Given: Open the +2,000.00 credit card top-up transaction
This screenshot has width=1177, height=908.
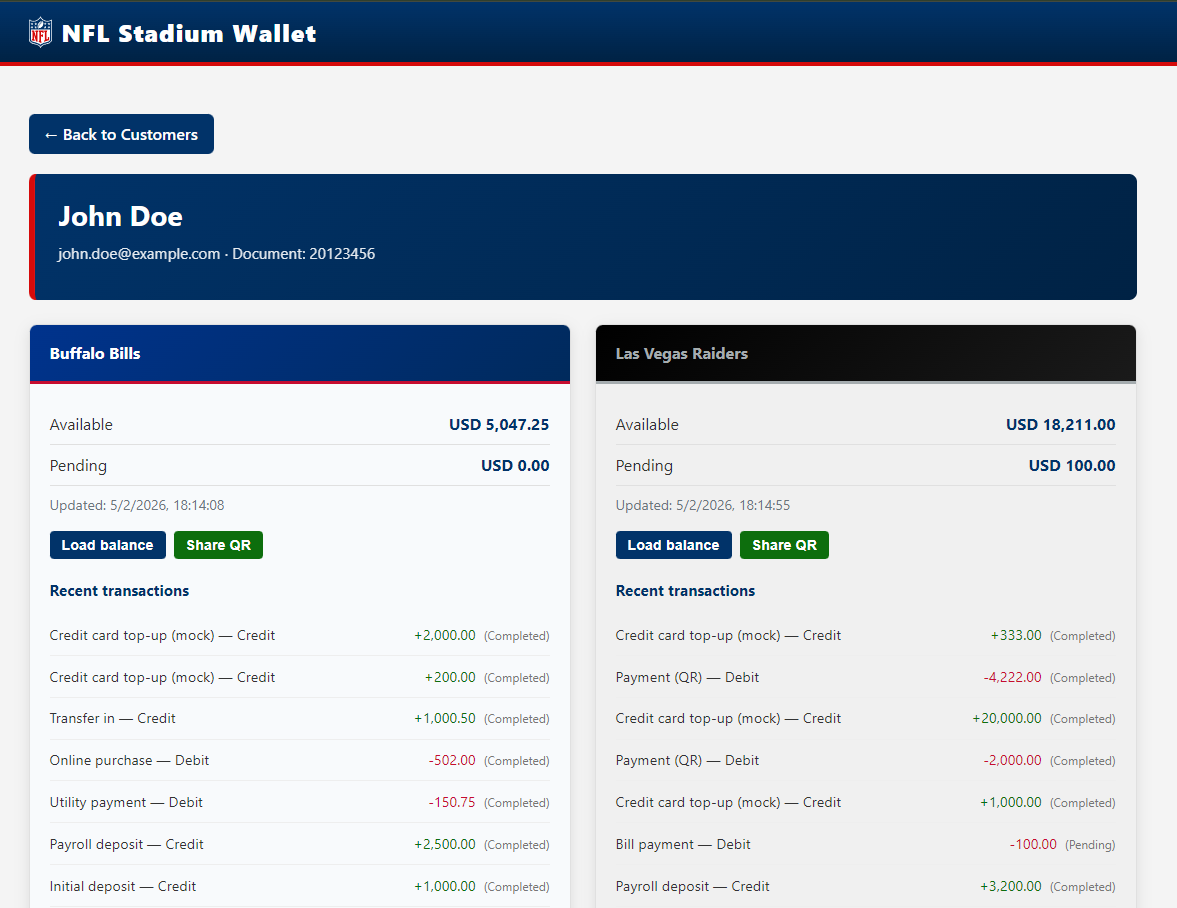Looking at the screenshot, I should click(299, 635).
